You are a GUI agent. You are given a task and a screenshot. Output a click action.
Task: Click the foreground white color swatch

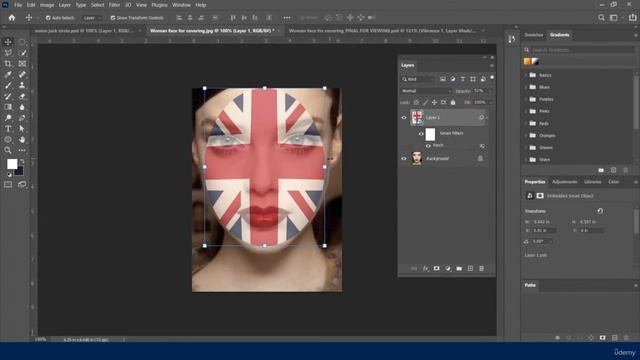12,164
